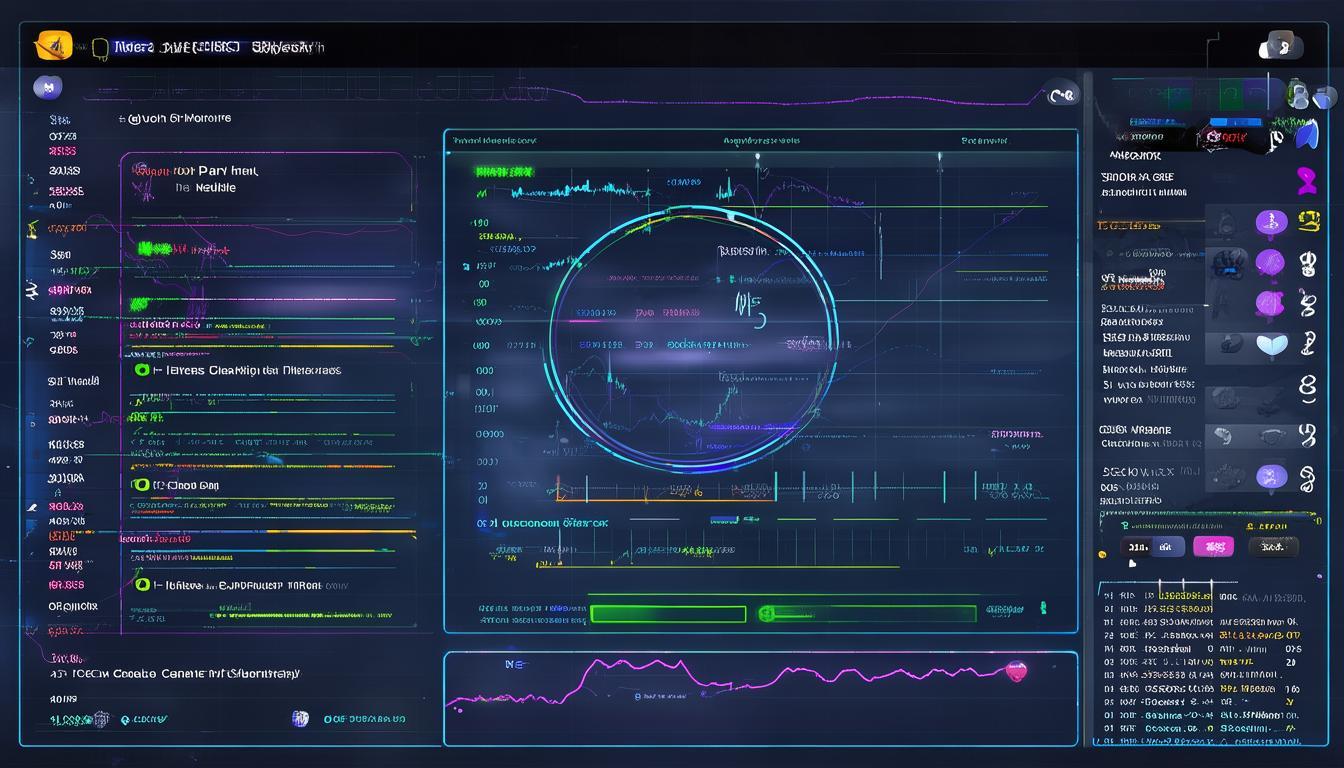Open the gray profile icon at top right

[x=1280, y=45]
